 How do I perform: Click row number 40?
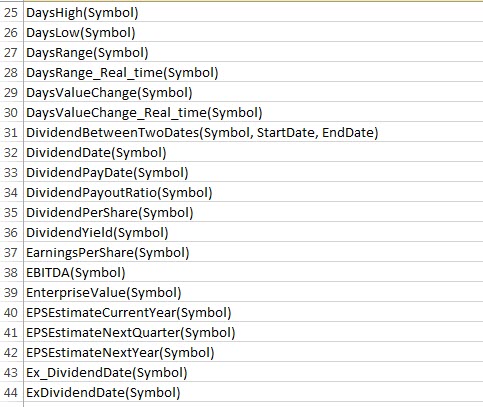(11, 312)
